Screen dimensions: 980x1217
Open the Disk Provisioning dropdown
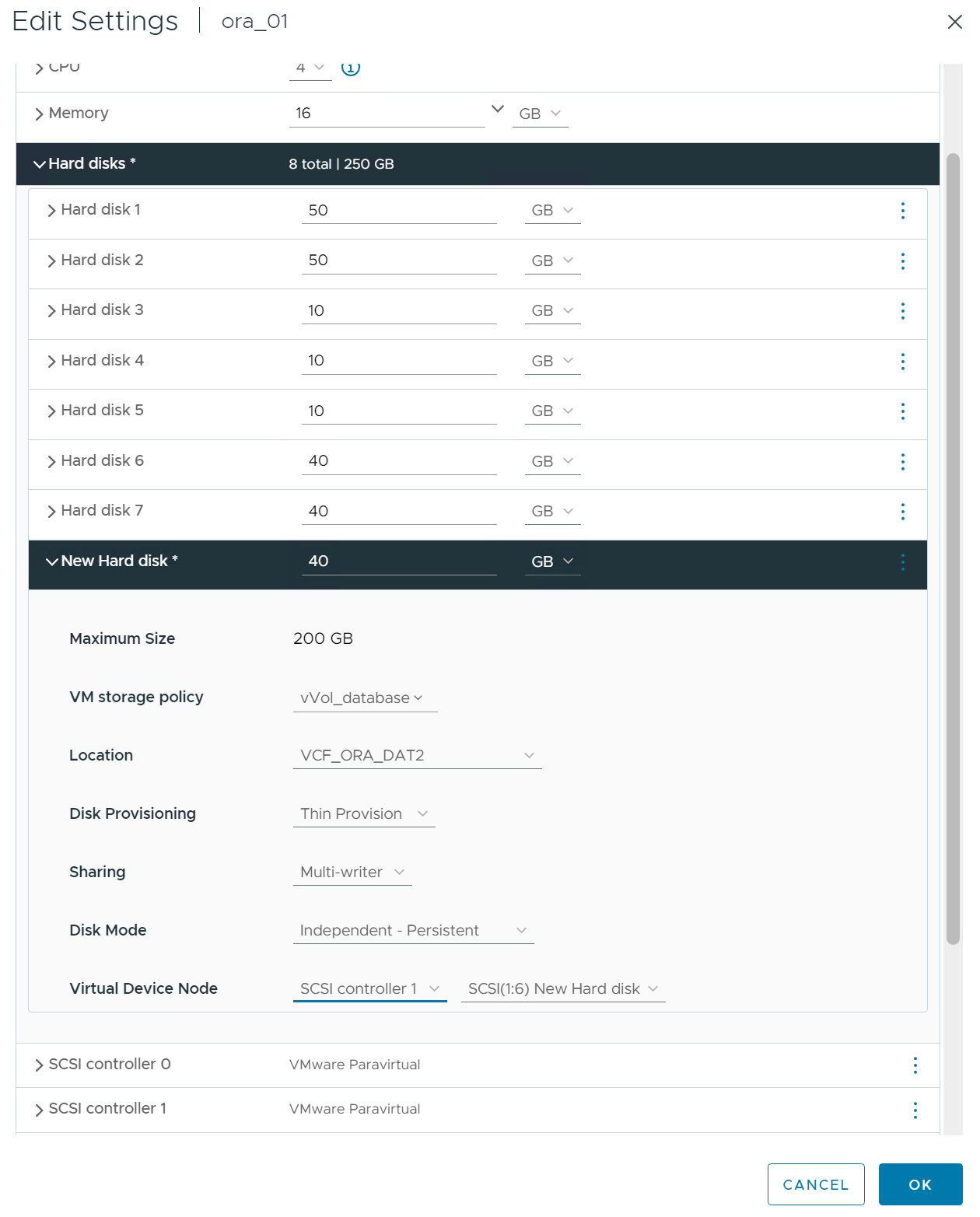pyautogui.click(x=364, y=814)
